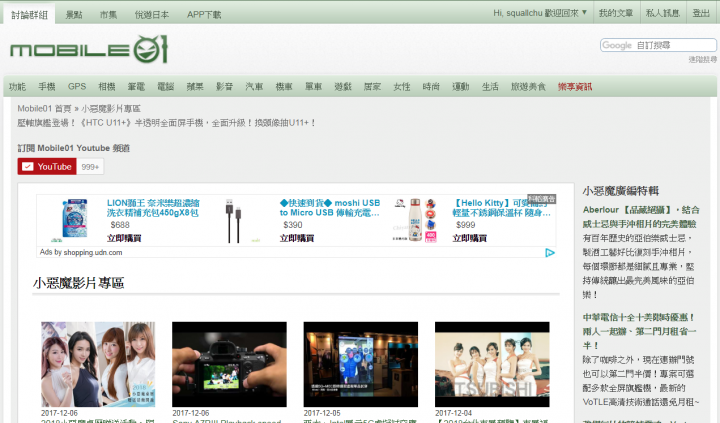Open the 旅遊美食 category menu
The height and width of the screenshot is (423, 720).
point(528,86)
